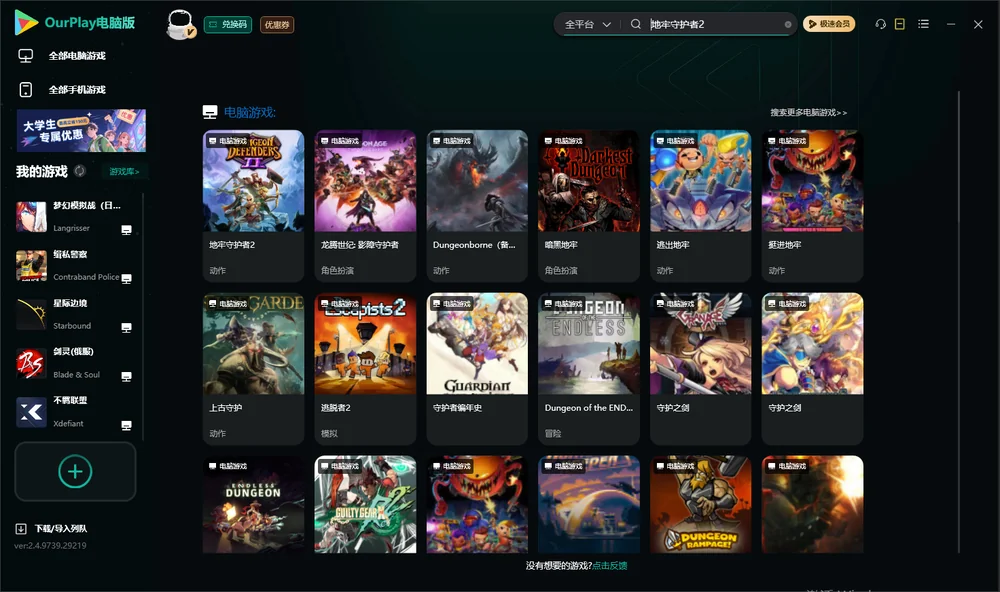Open the 龙腾世纪: 影障守护者 game card
The height and width of the screenshot is (592, 1000).
(365, 205)
